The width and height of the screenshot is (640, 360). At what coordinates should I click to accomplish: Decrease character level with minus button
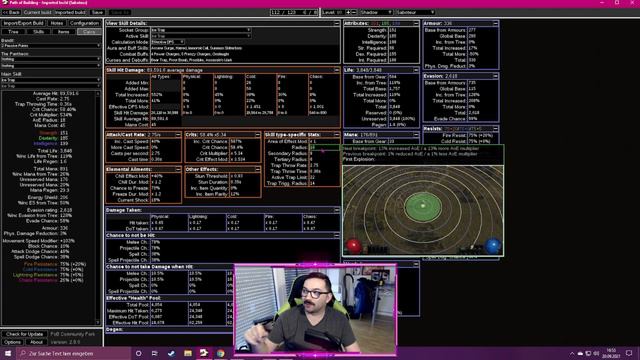tap(354, 12)
